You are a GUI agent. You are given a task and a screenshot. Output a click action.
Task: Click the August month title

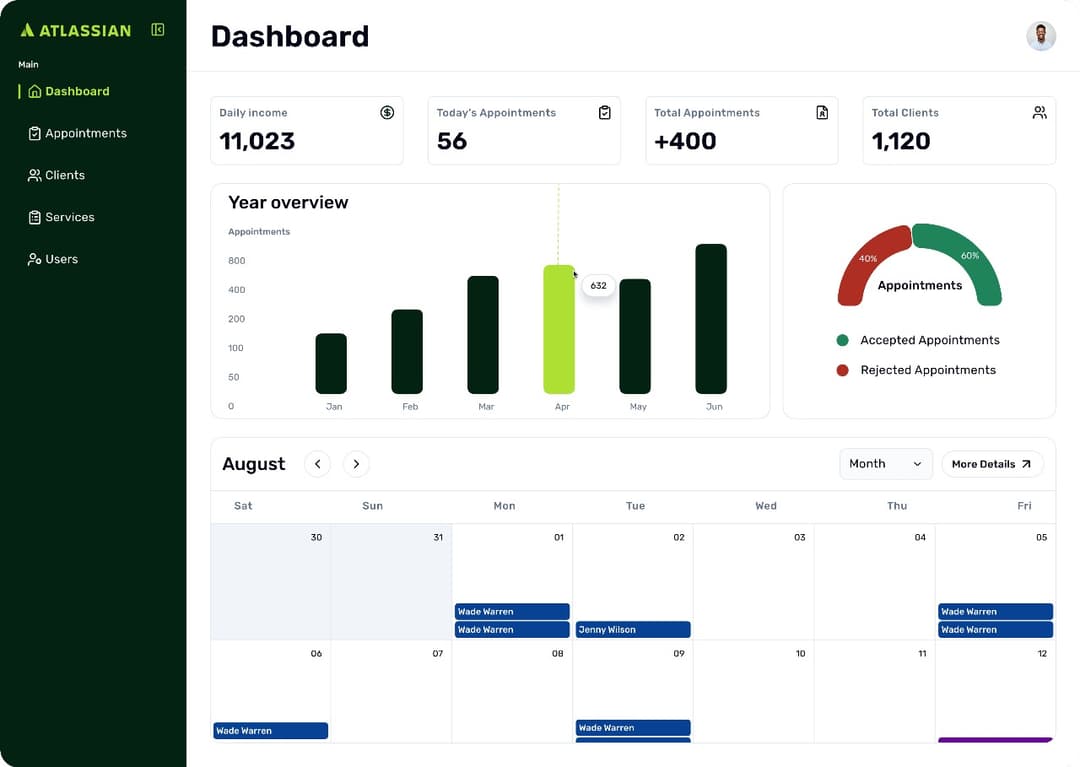pos(253,464)
